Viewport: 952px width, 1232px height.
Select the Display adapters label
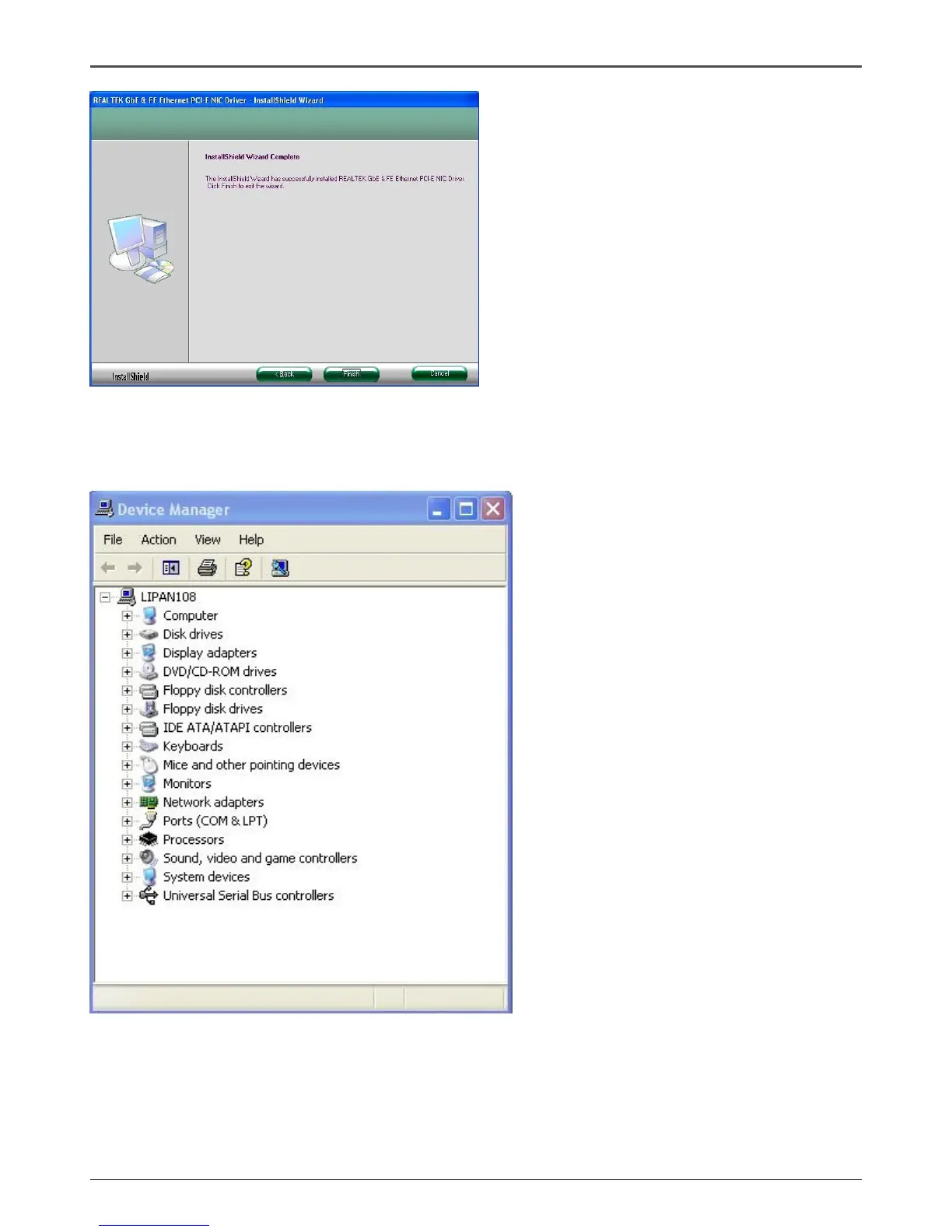tap(210, 653)
